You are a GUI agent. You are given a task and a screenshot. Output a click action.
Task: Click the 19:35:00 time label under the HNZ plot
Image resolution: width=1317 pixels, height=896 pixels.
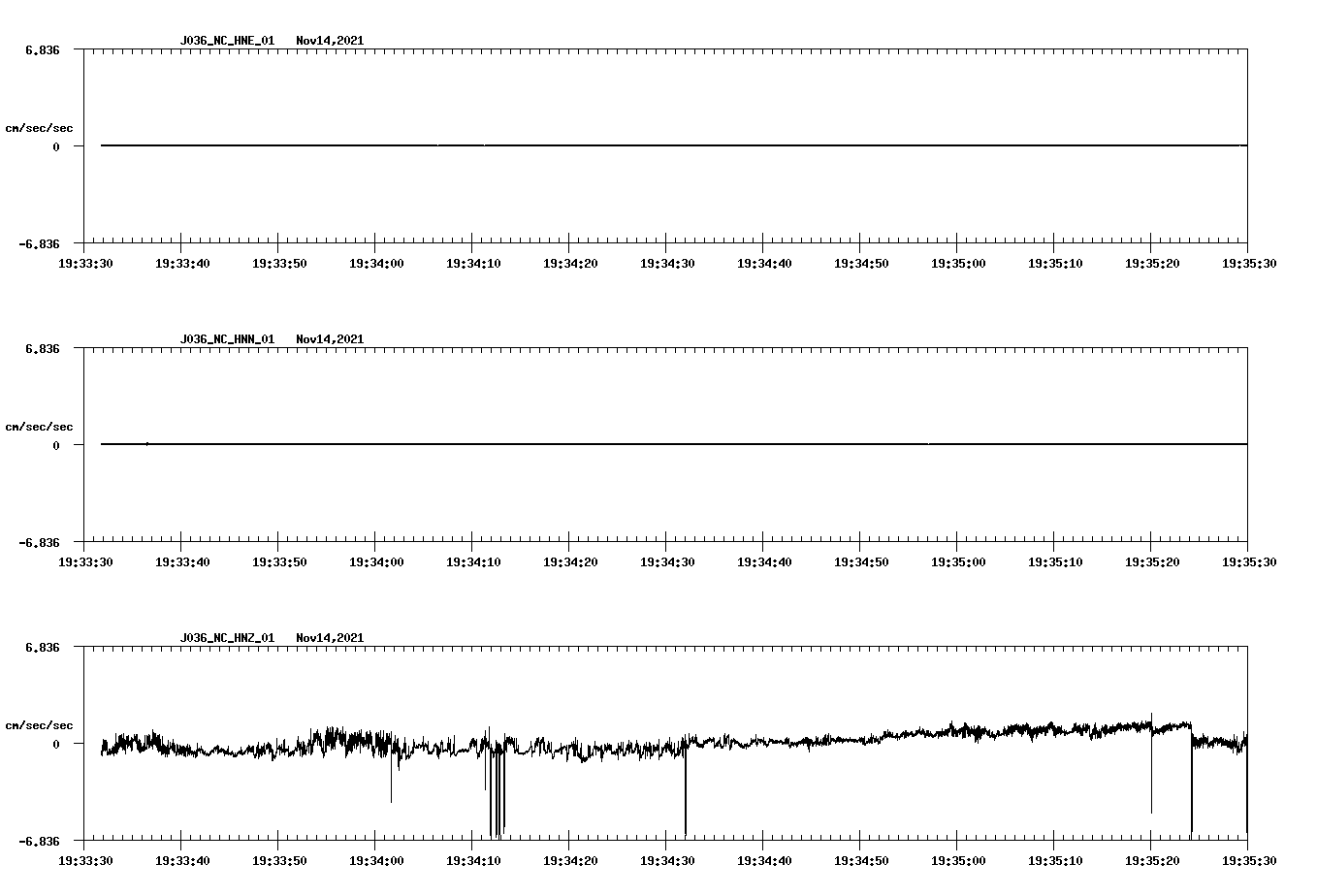958,860
